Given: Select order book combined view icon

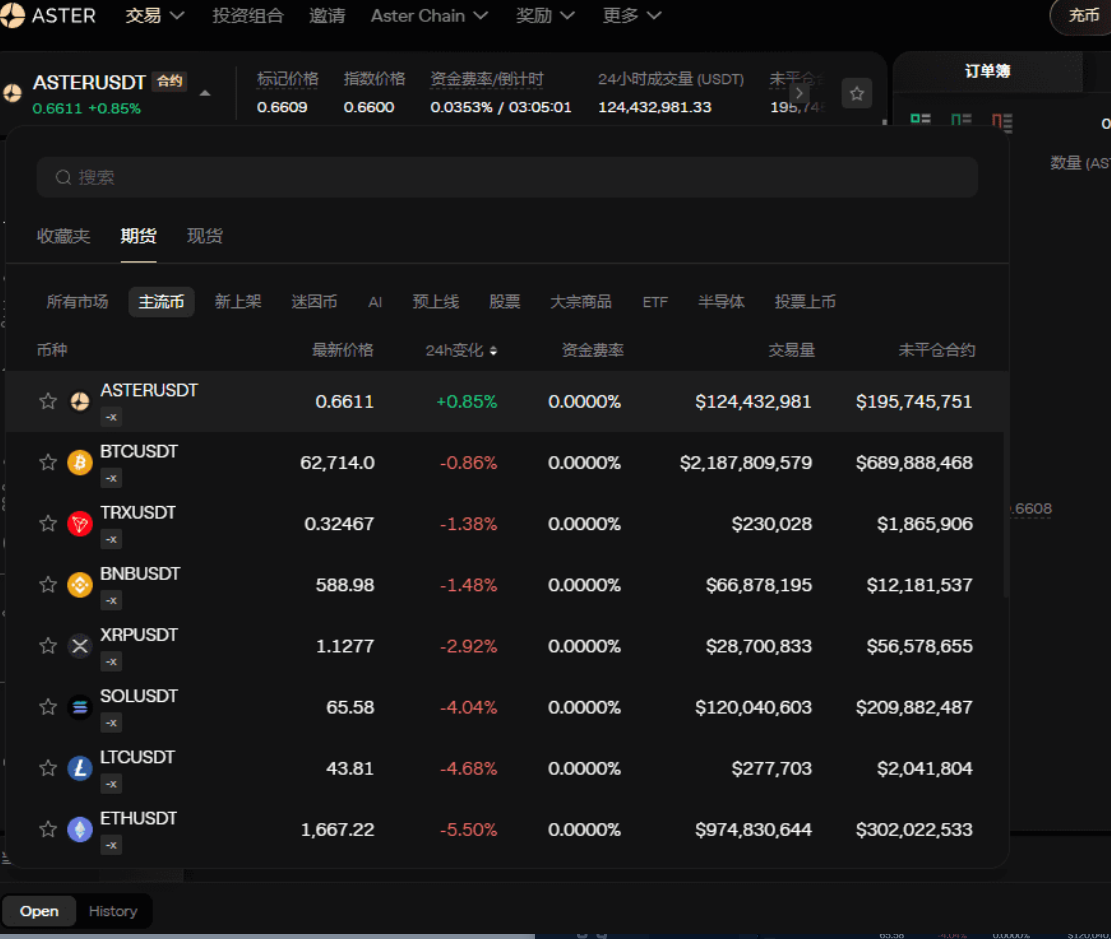Looking at the screenshot, I should (920, 119).
